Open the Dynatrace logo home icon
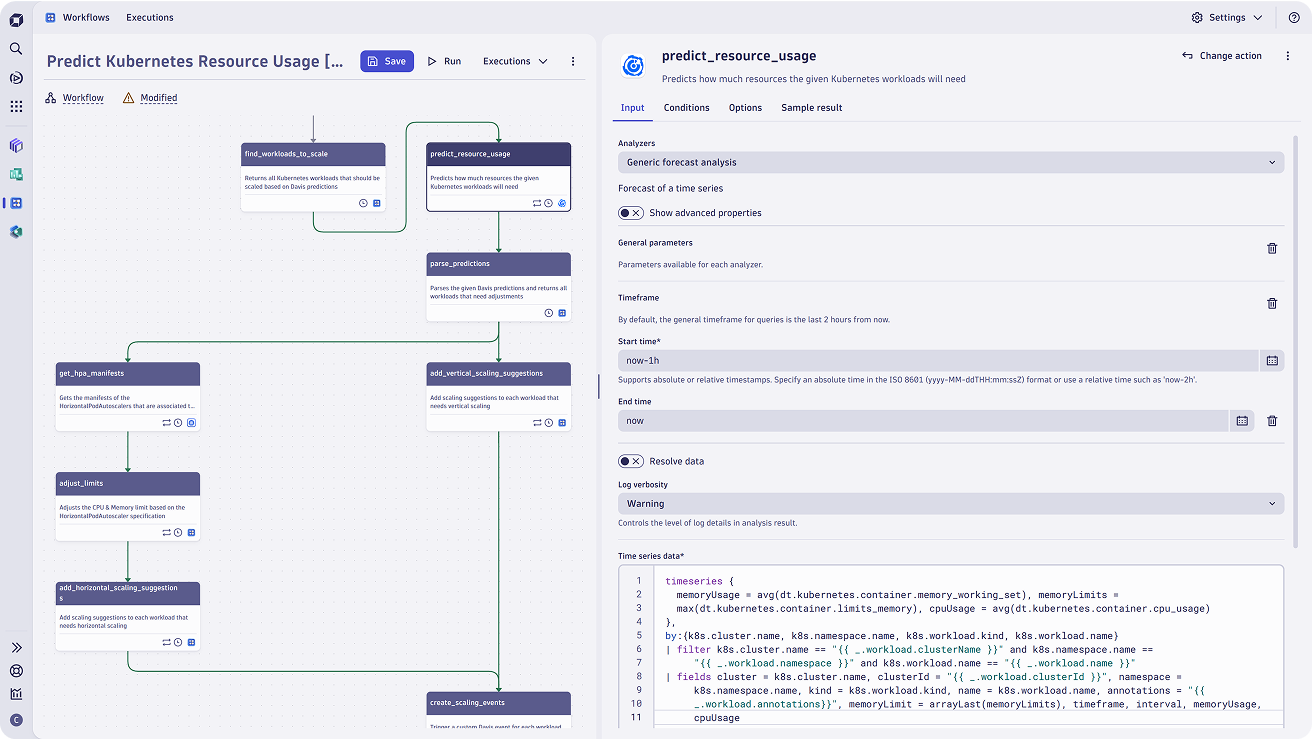The height and width of the screenshot is (739, 1312). (x=16, y=19)
